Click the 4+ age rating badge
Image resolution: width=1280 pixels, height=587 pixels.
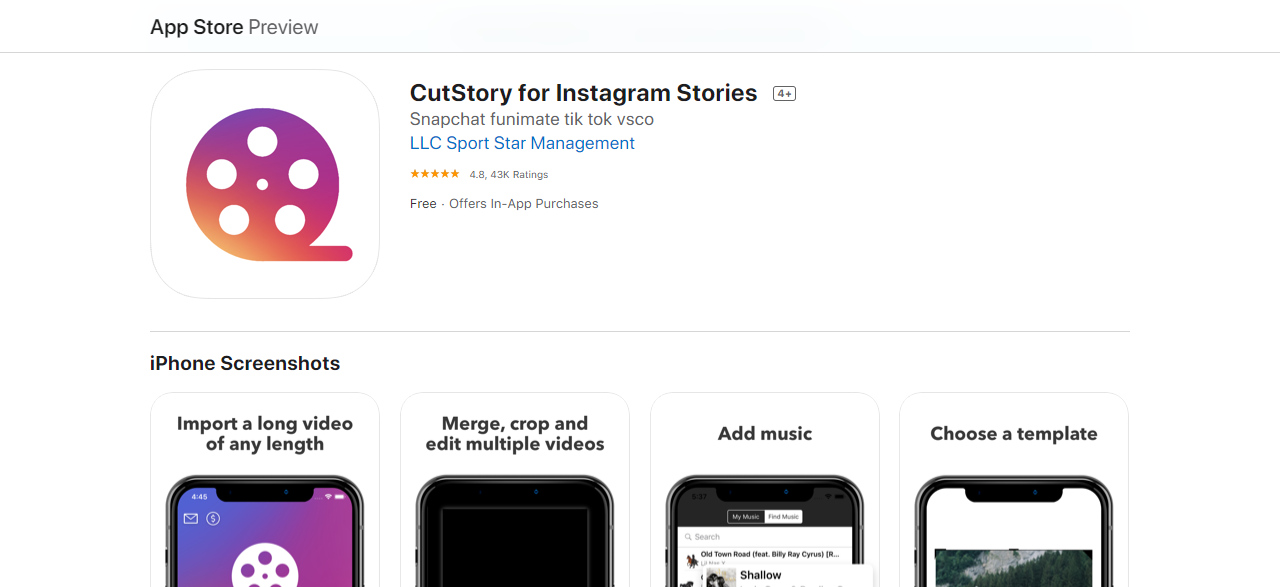pos(784,94)
